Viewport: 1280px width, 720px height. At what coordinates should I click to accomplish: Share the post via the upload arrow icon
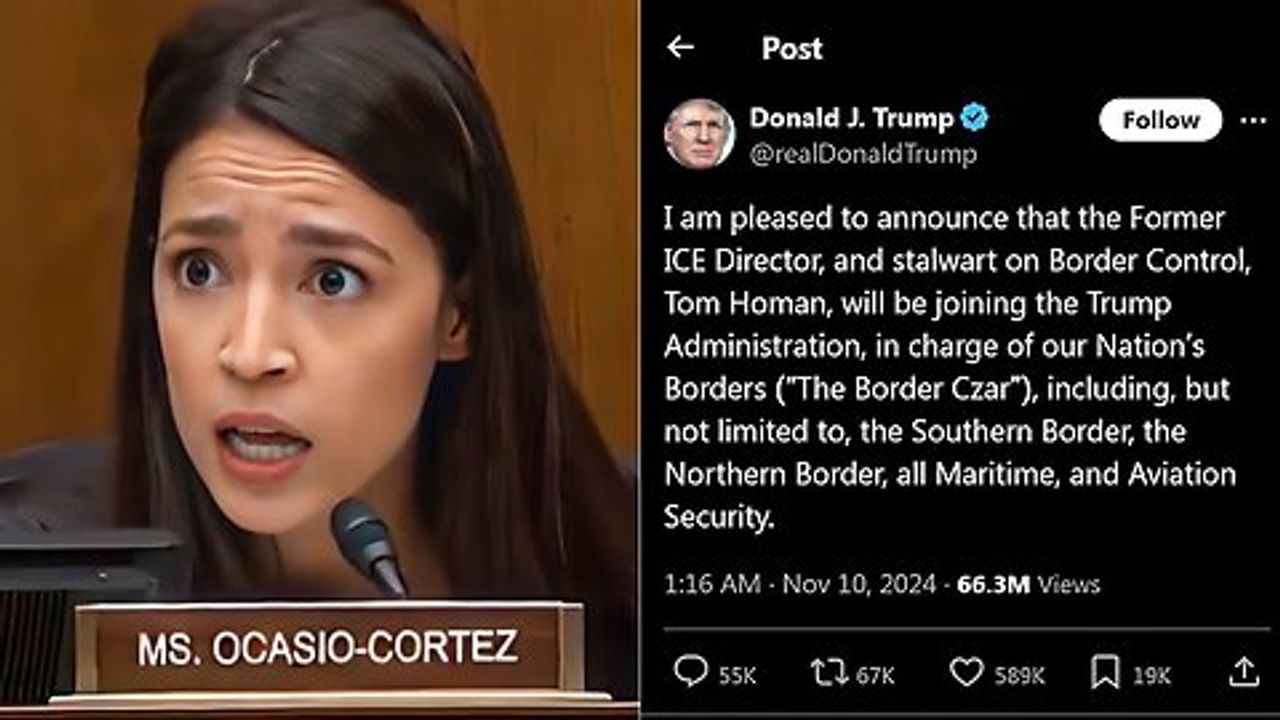coord(1243,672)
